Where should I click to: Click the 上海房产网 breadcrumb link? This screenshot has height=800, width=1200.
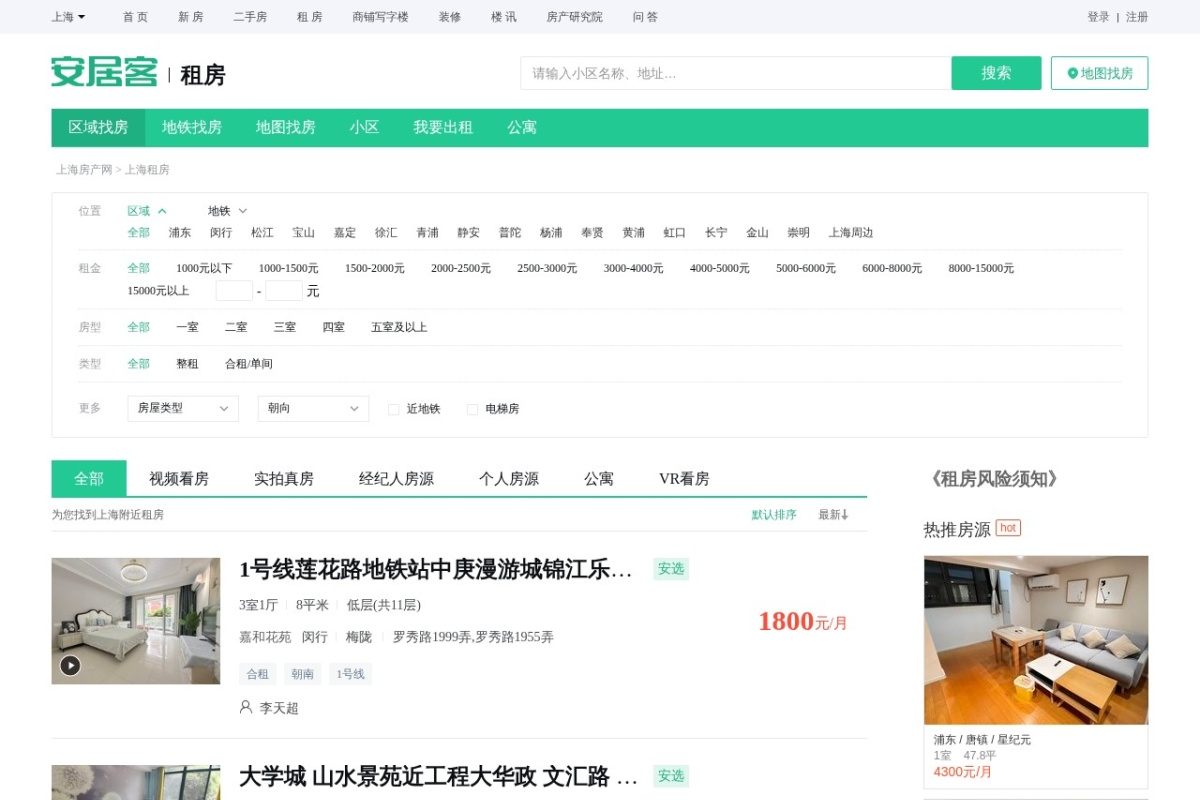(x=84, y=170)
